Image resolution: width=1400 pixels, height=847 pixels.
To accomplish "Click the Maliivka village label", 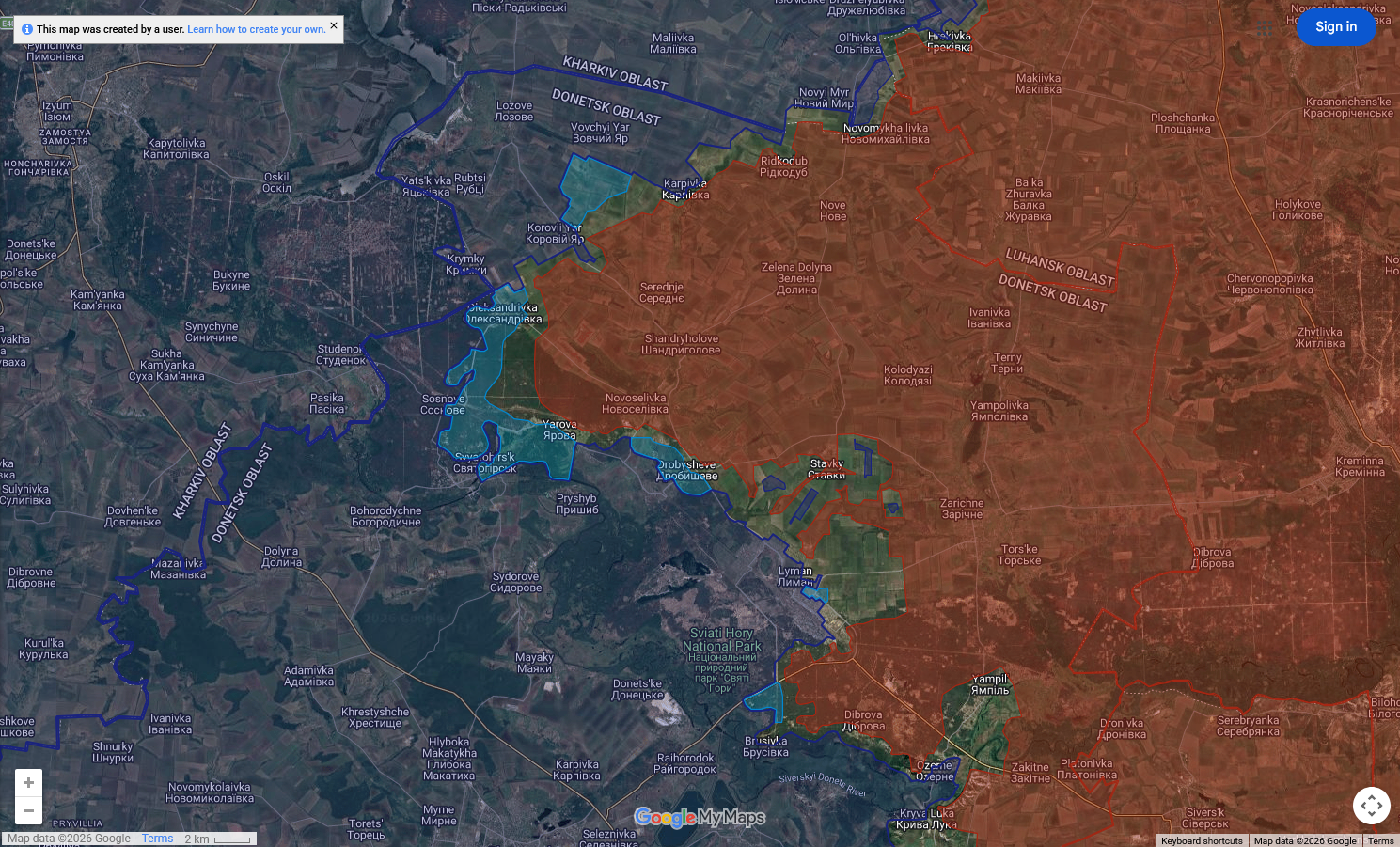I will tap(673, 43).
